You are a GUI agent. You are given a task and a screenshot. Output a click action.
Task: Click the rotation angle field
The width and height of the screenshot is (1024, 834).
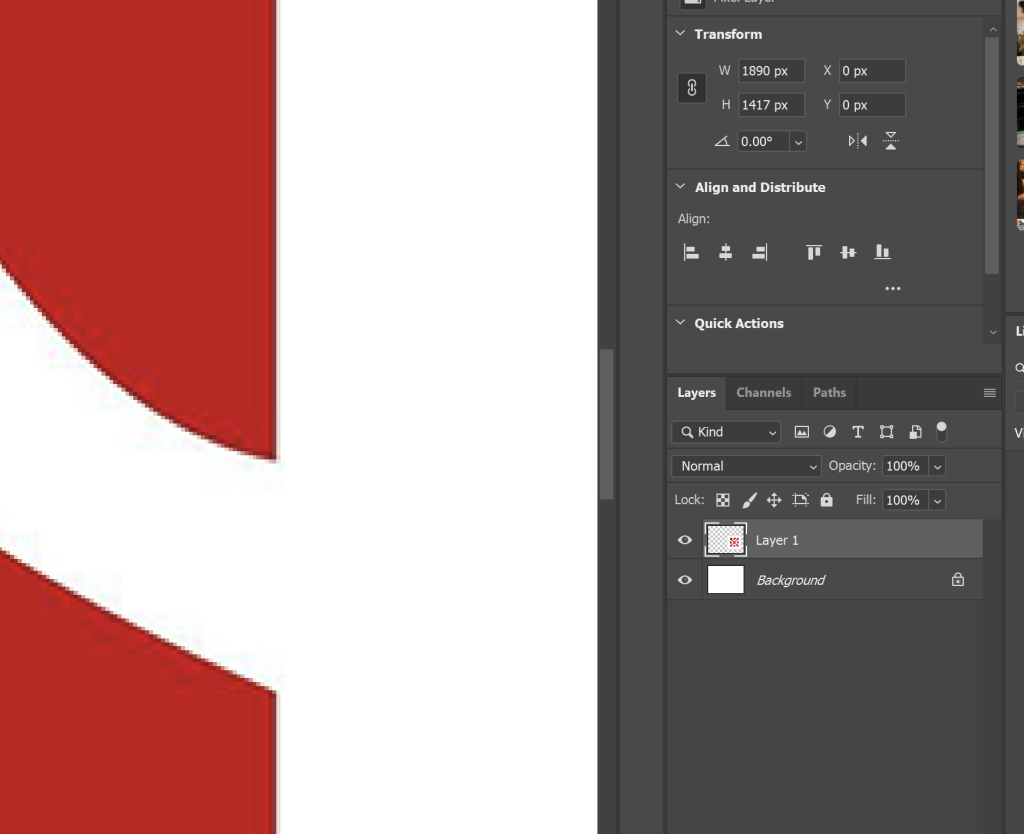[x=763, y=142]
